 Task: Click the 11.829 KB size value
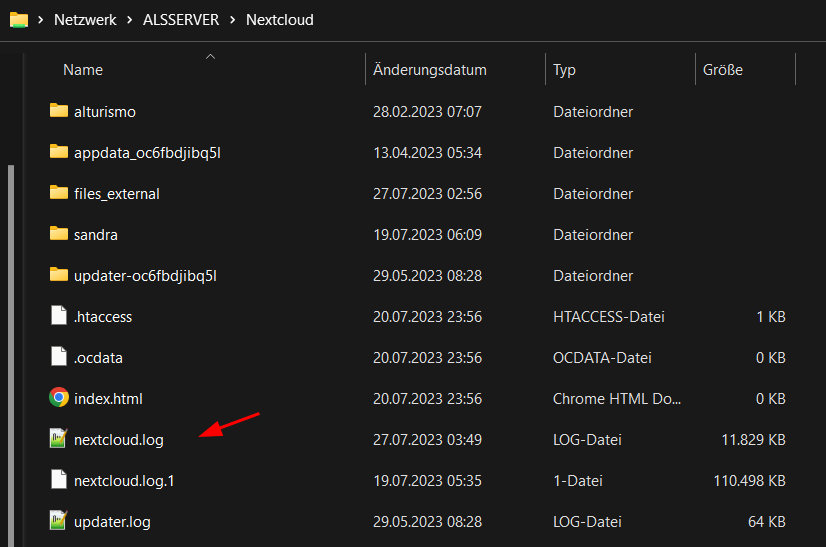coord(753,440)
